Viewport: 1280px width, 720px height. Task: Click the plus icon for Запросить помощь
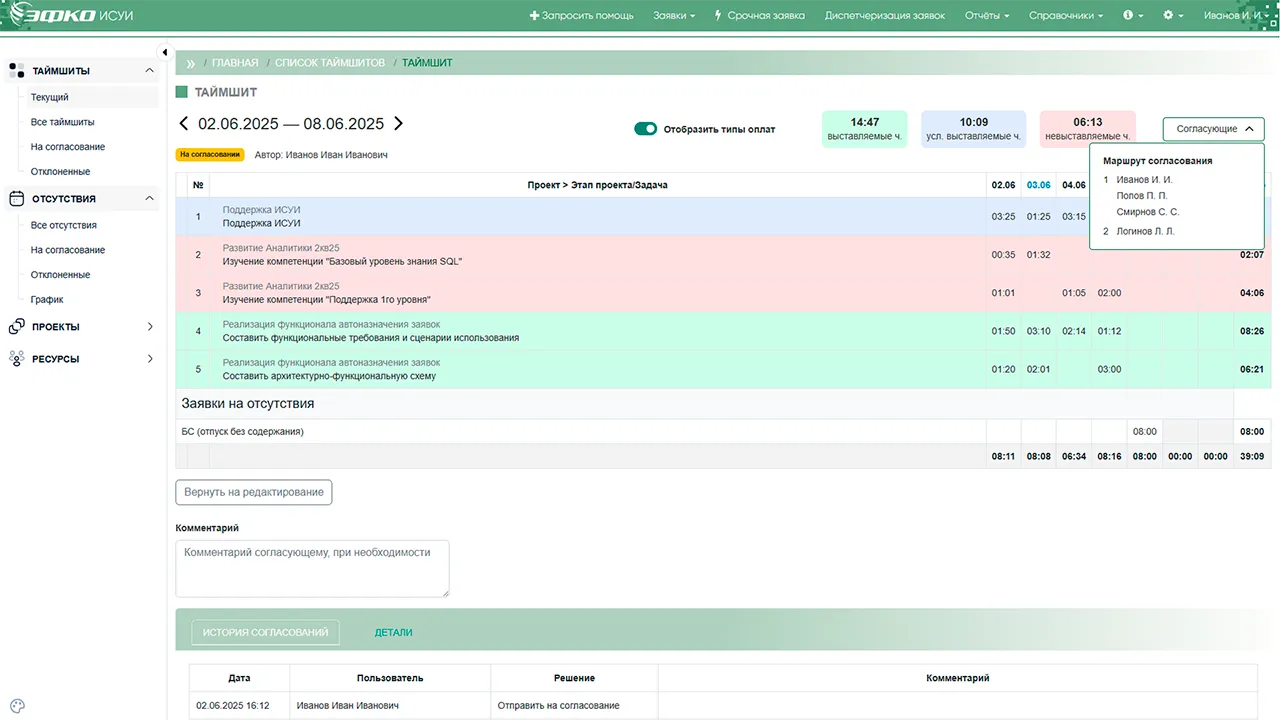(x=534, y=16)
